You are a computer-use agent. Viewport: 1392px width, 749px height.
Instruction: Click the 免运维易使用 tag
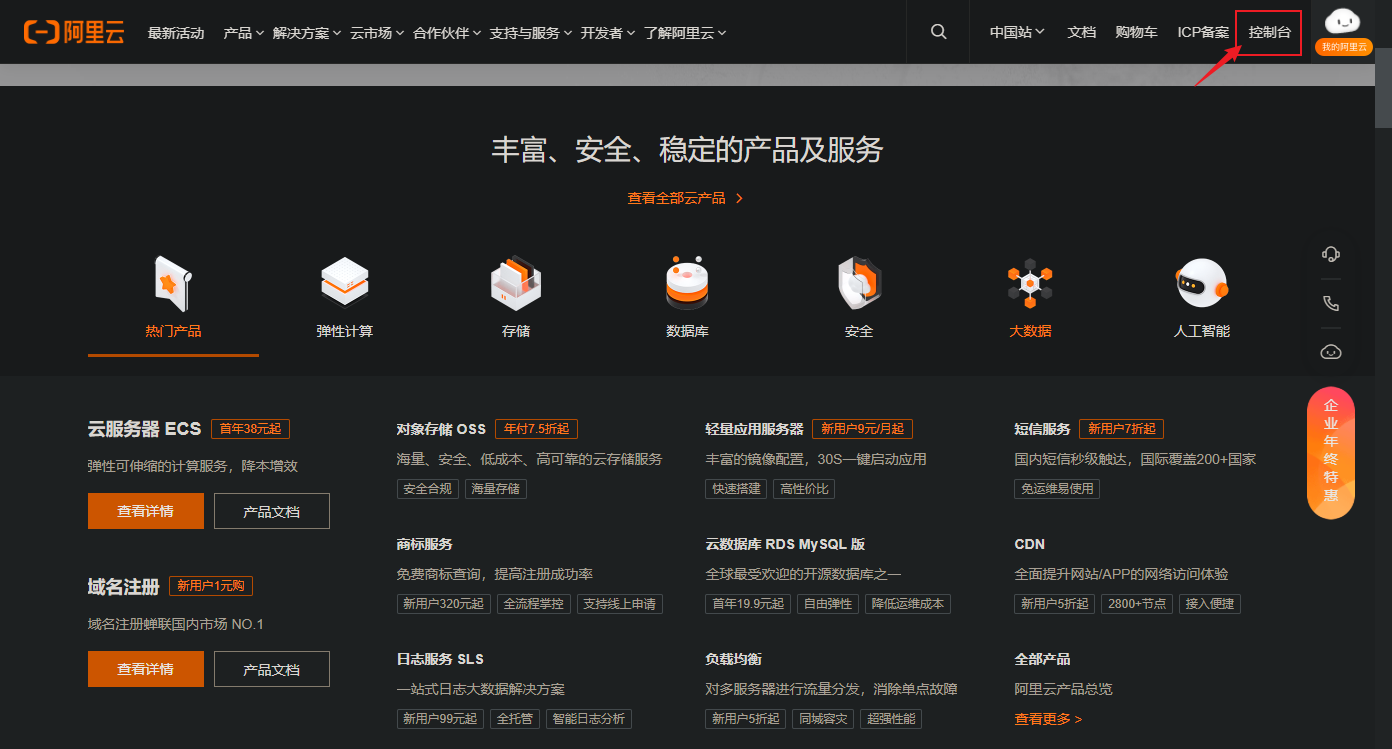pyautogui.click(x=1057, y=489)
